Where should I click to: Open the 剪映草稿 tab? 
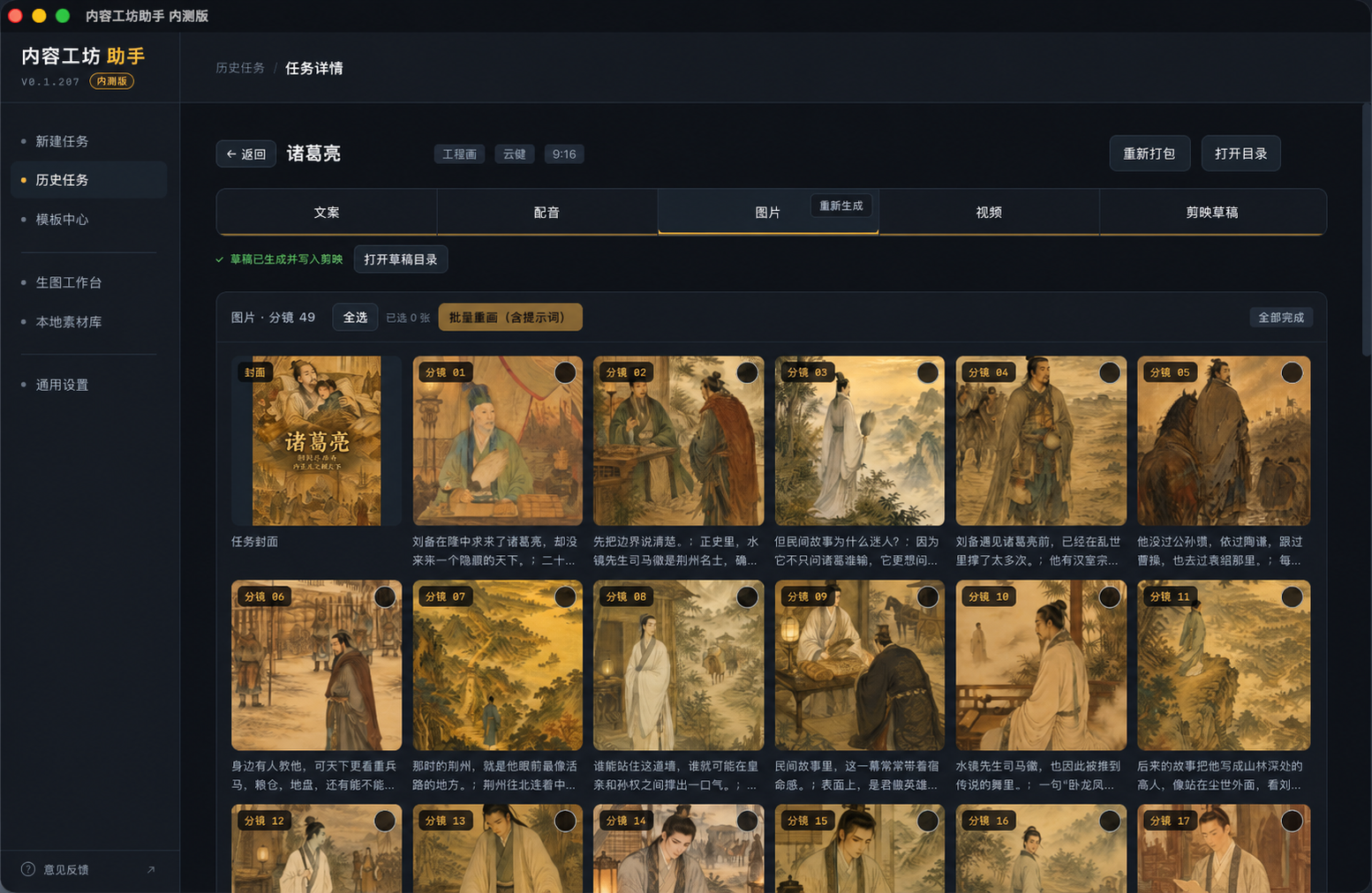1212,212
